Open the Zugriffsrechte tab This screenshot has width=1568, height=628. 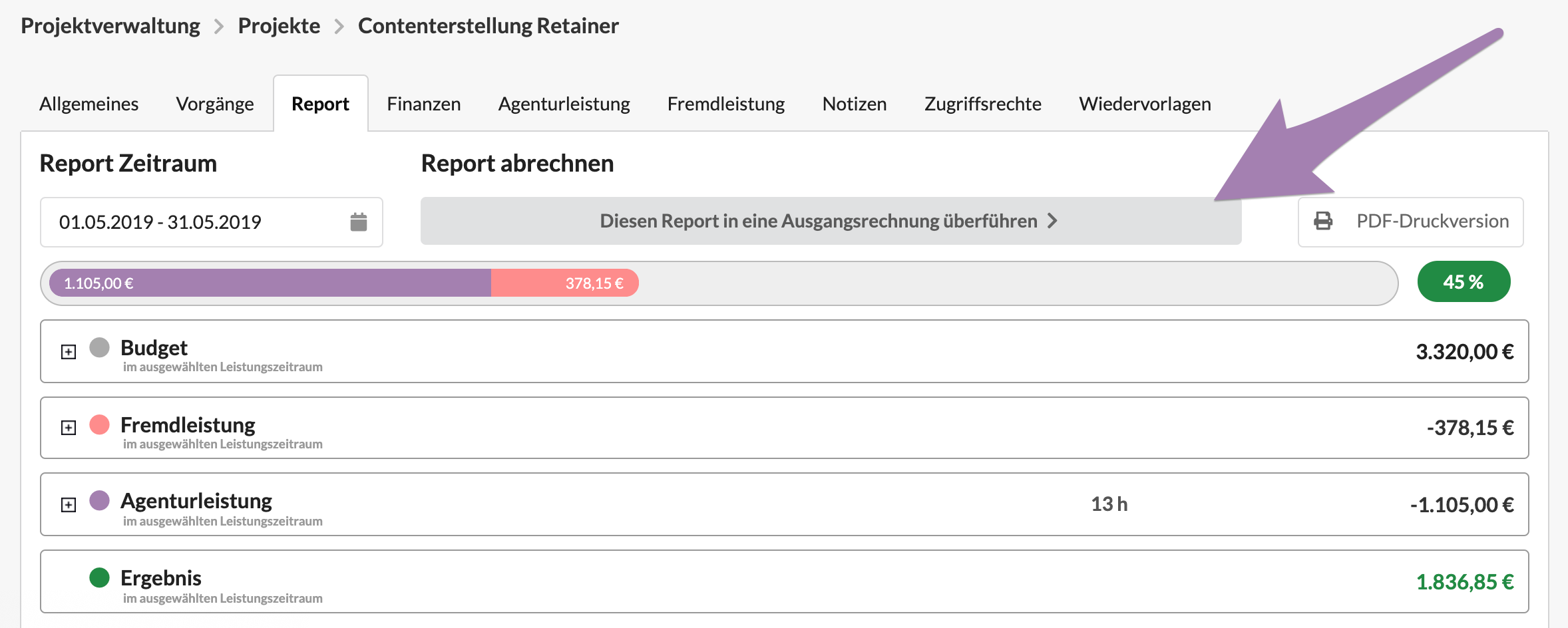(982, 104)
